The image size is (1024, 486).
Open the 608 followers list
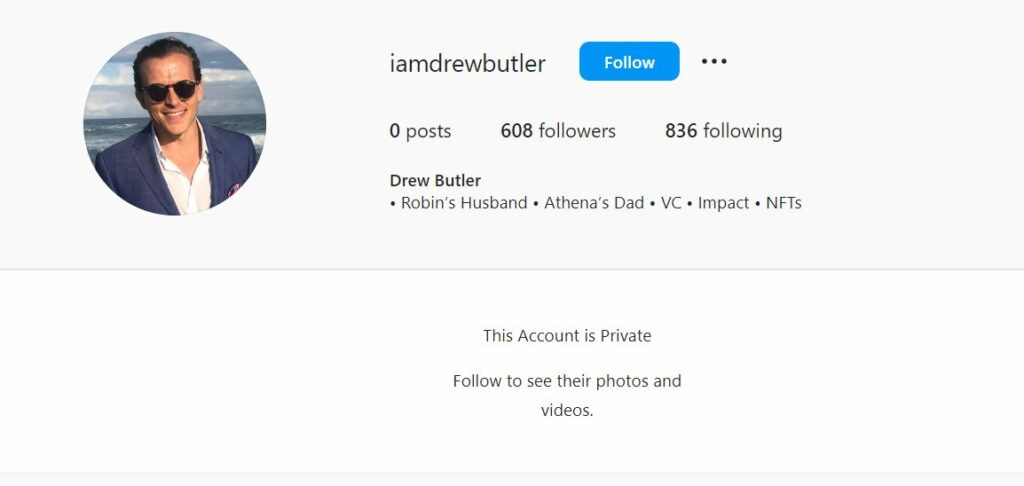[x=558, y=131]
